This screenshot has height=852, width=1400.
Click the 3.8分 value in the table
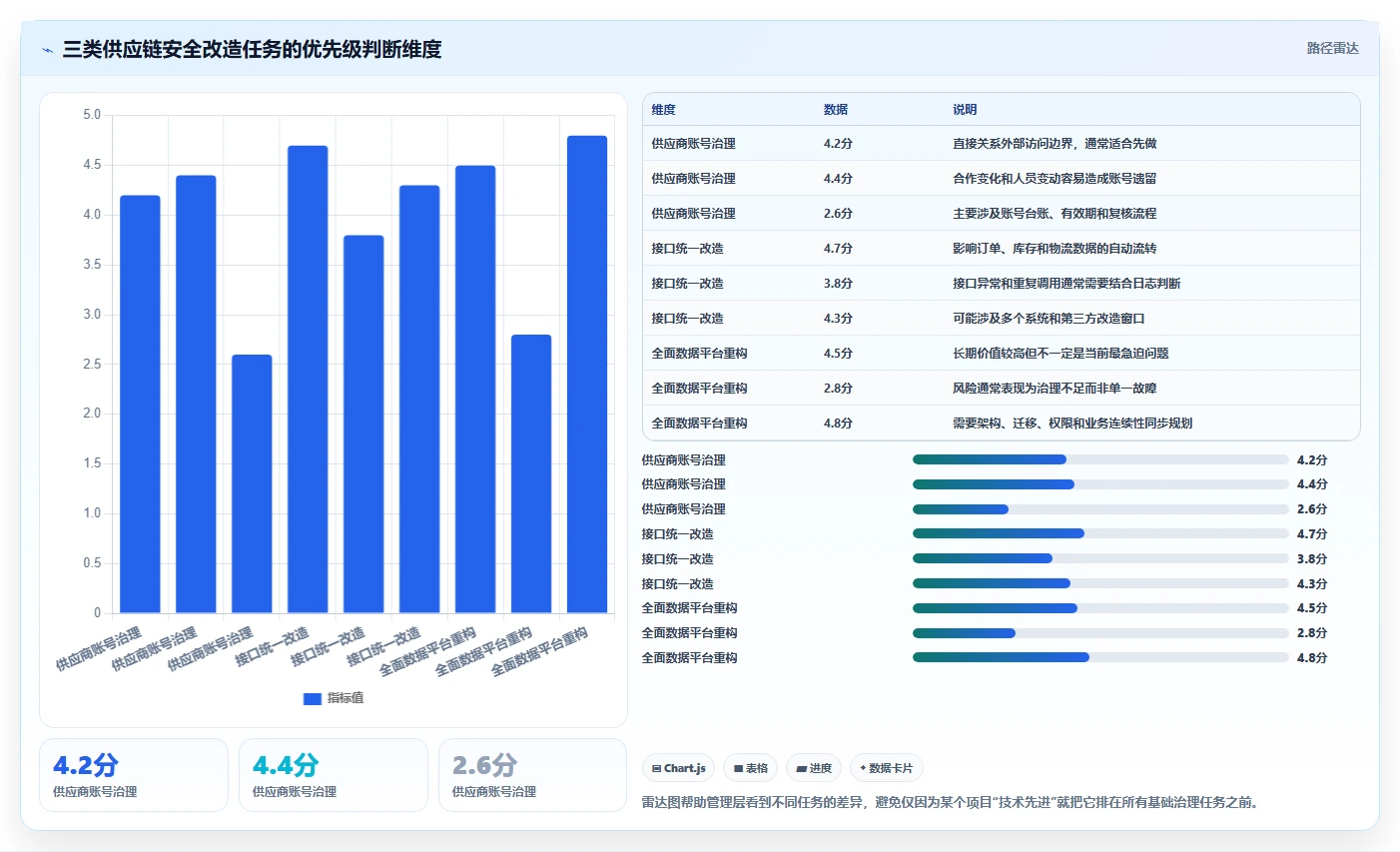[838, 284]
